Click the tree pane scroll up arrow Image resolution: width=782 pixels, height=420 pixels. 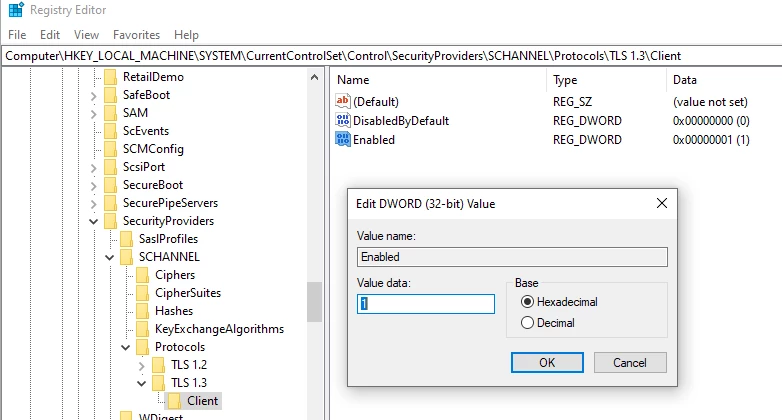[314, 77]
